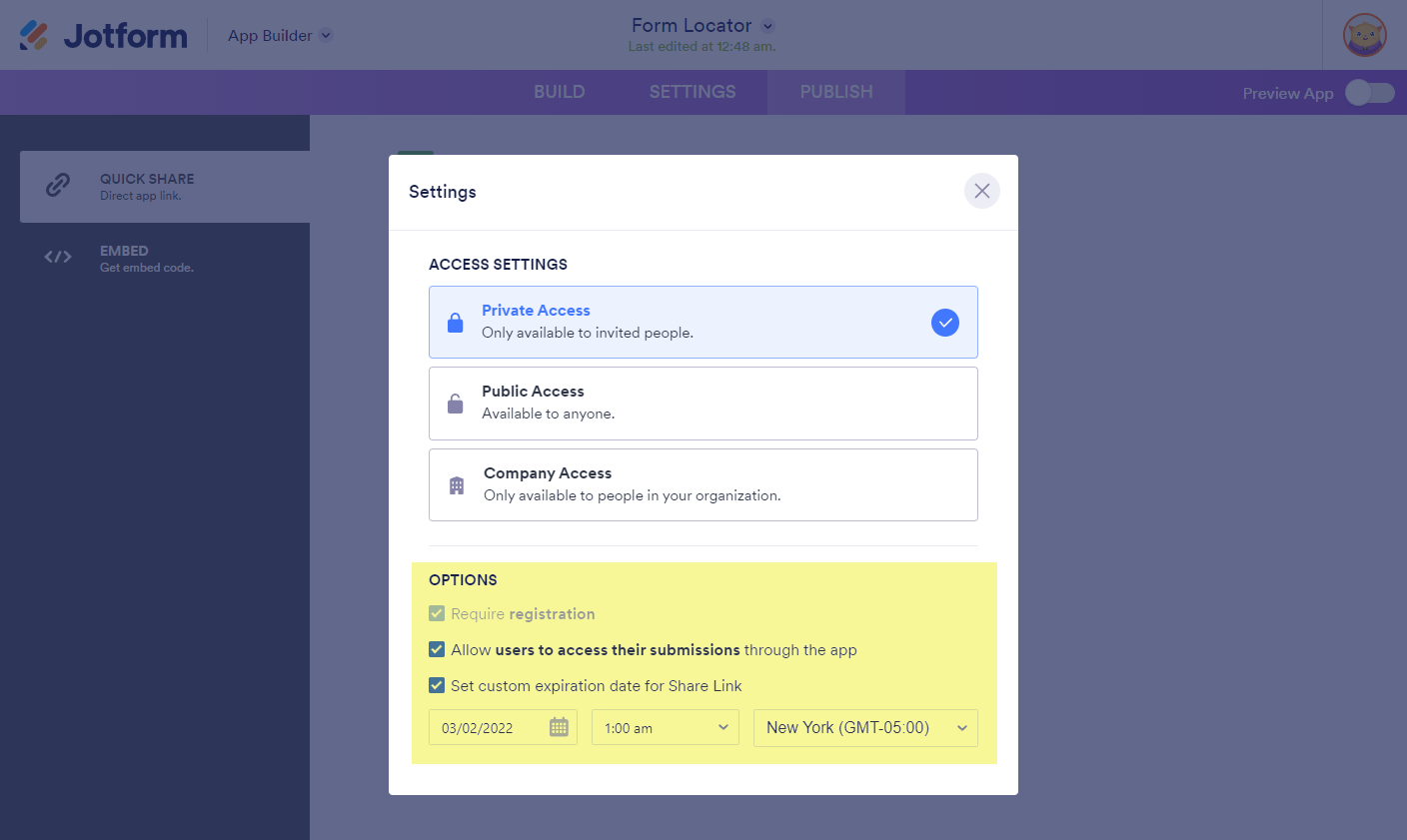The image size is (1407, 840).
Task: Click the Embed code brackets icon
Action: (58, 258)
